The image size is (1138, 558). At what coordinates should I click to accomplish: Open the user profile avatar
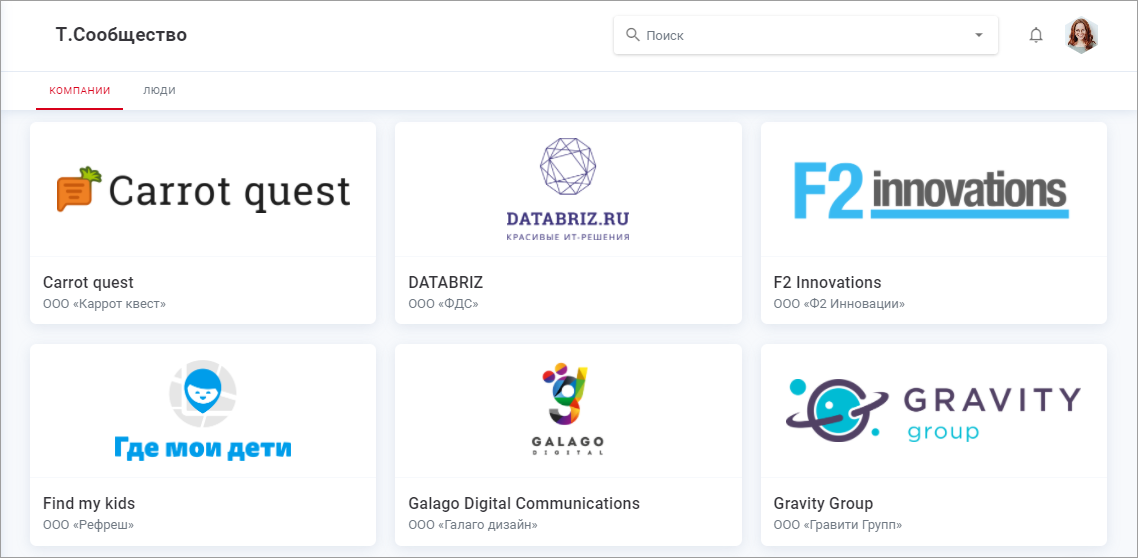1082,35
